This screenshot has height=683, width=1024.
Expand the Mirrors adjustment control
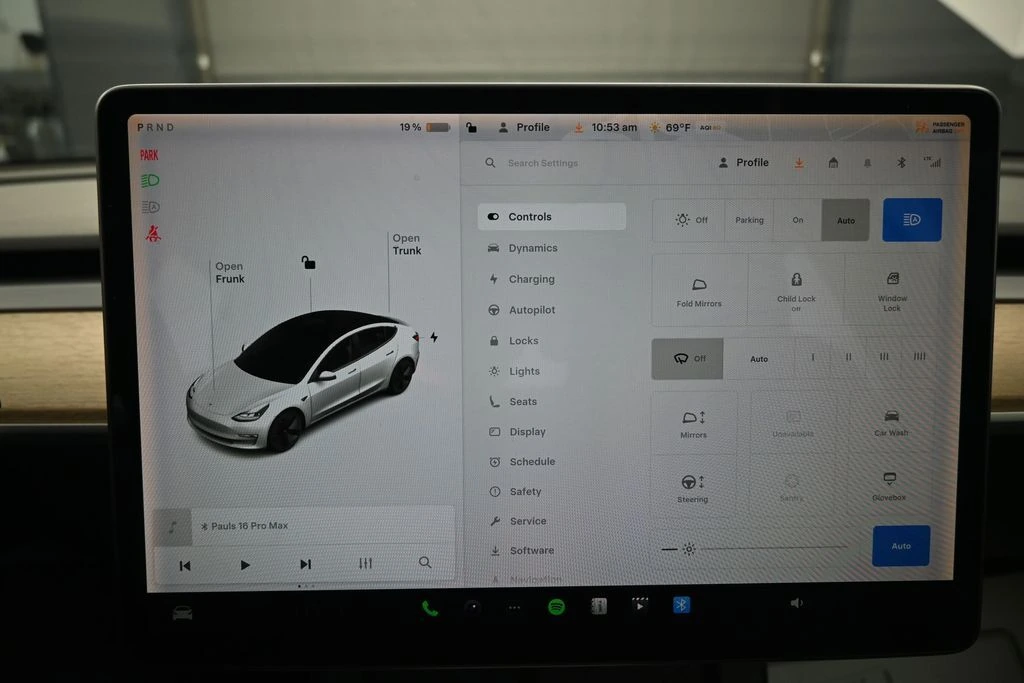(693, 423)
